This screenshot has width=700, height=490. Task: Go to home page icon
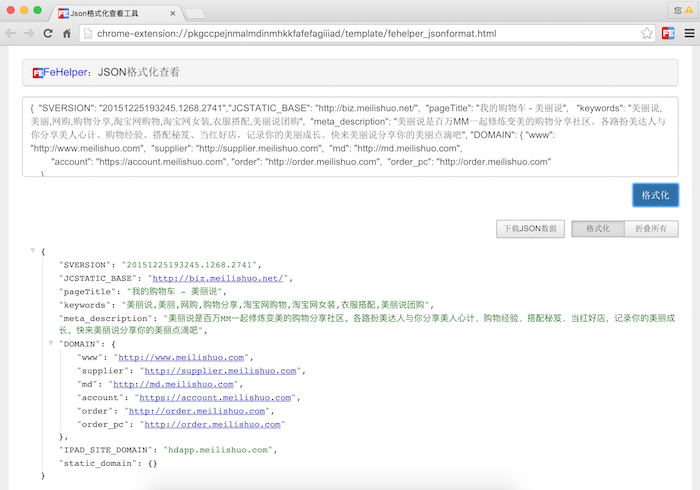[x=67, y=33]
